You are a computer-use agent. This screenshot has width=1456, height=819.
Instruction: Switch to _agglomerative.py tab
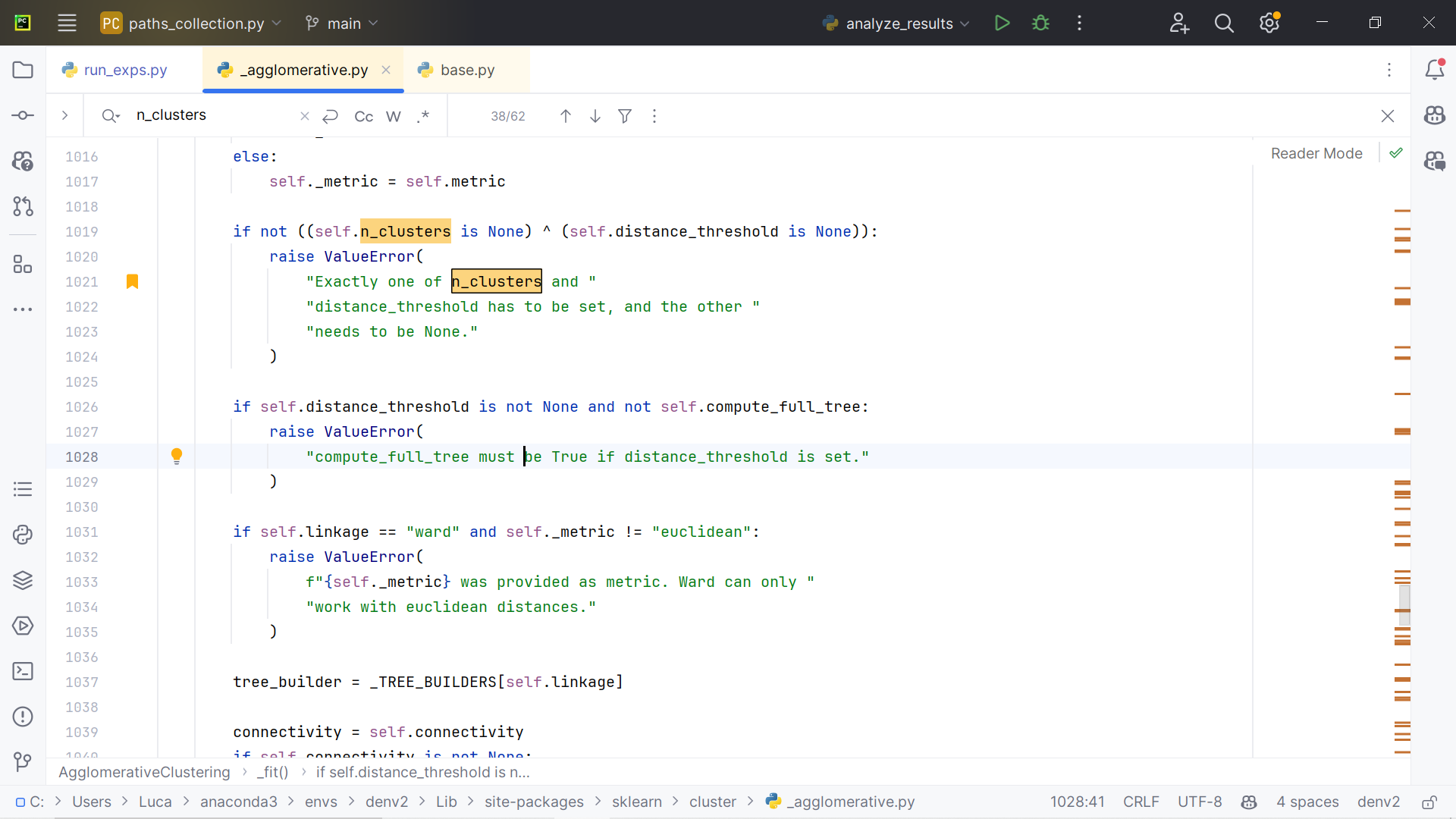[x=303, y=70]
